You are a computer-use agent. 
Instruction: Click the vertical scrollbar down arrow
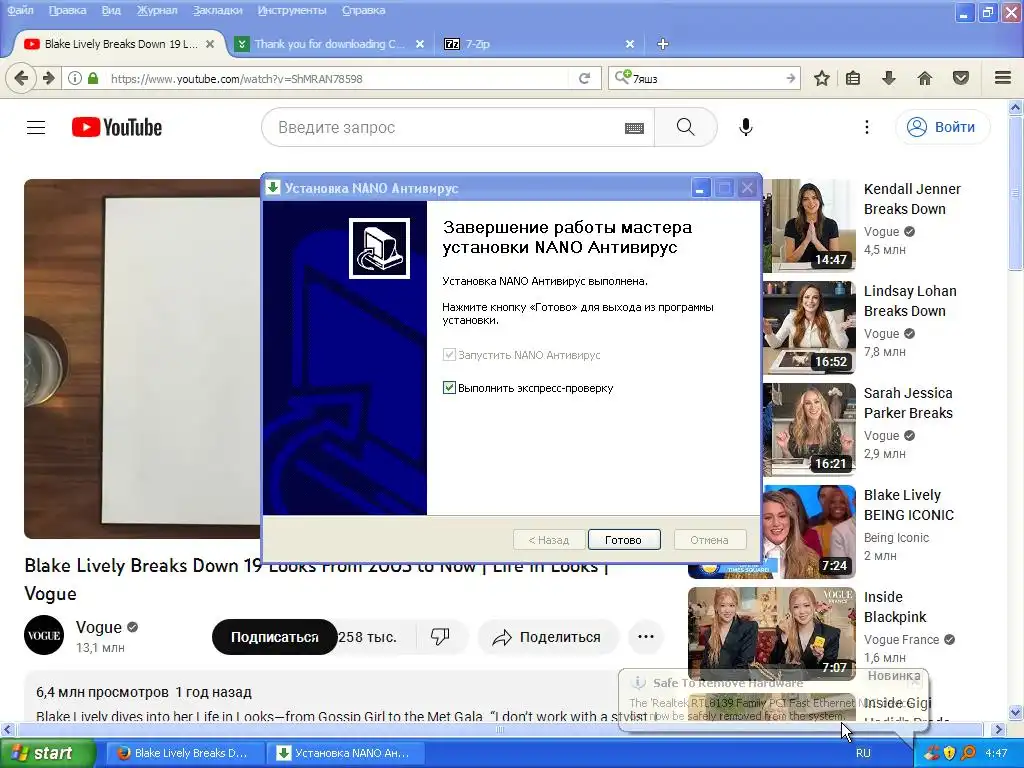[1016, 712]
